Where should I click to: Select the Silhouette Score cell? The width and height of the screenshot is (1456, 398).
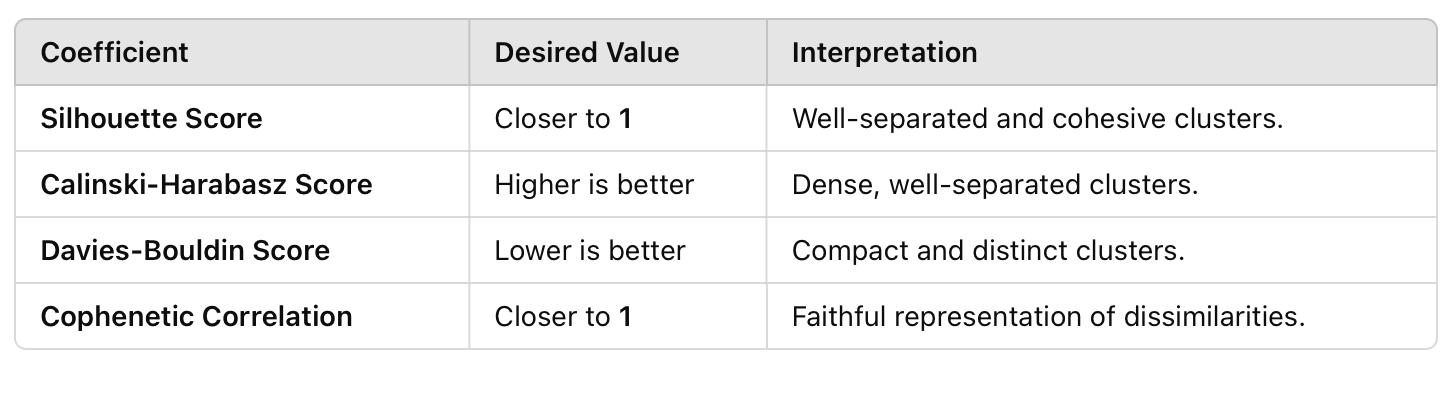242,118
